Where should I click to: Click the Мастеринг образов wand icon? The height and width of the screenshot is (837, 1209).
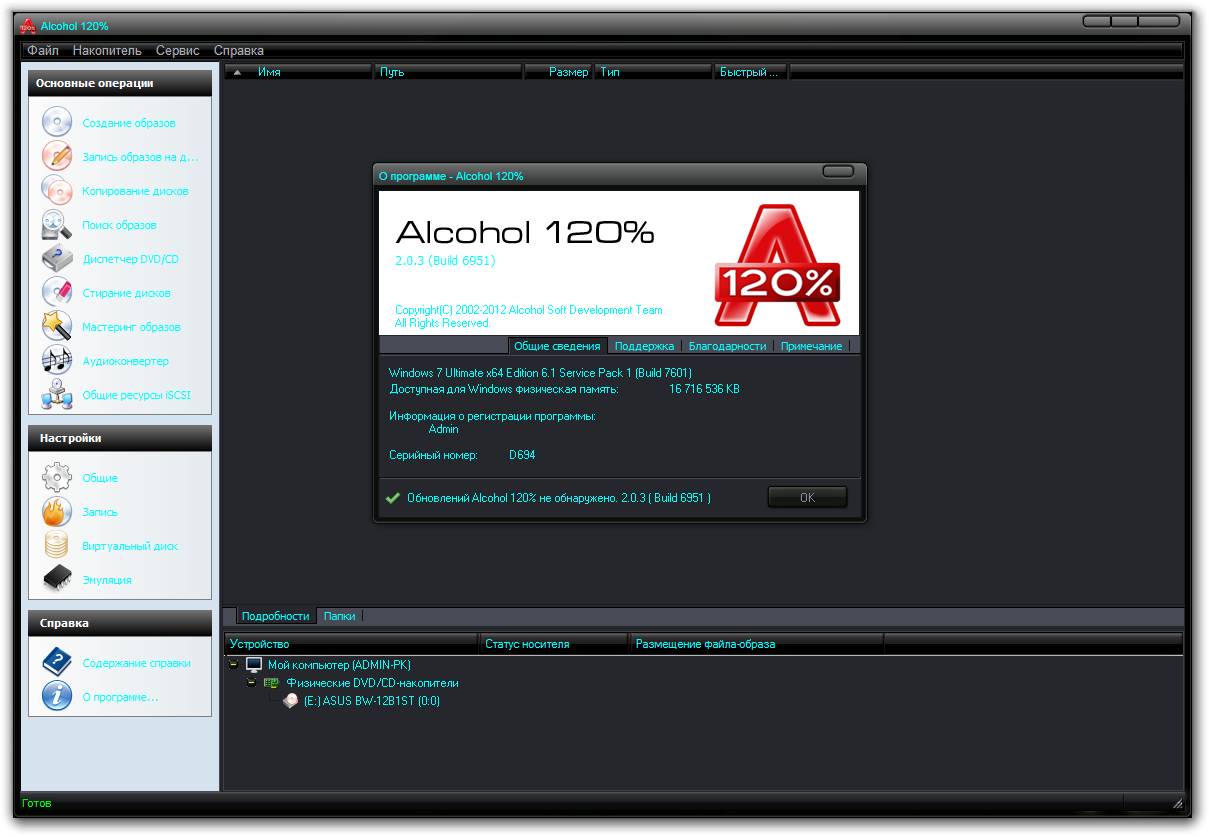[56, 326]
